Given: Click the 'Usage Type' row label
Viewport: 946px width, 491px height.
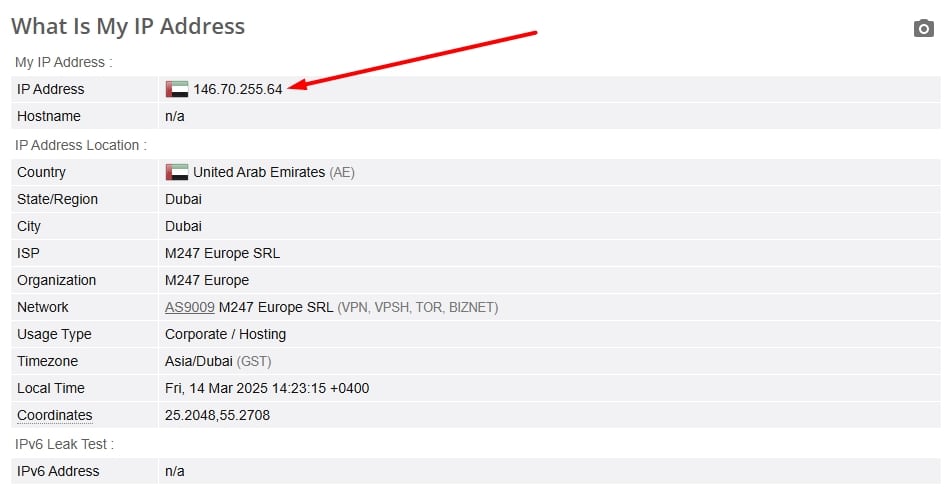Looking at the screenshot, I should pos(54,335).
